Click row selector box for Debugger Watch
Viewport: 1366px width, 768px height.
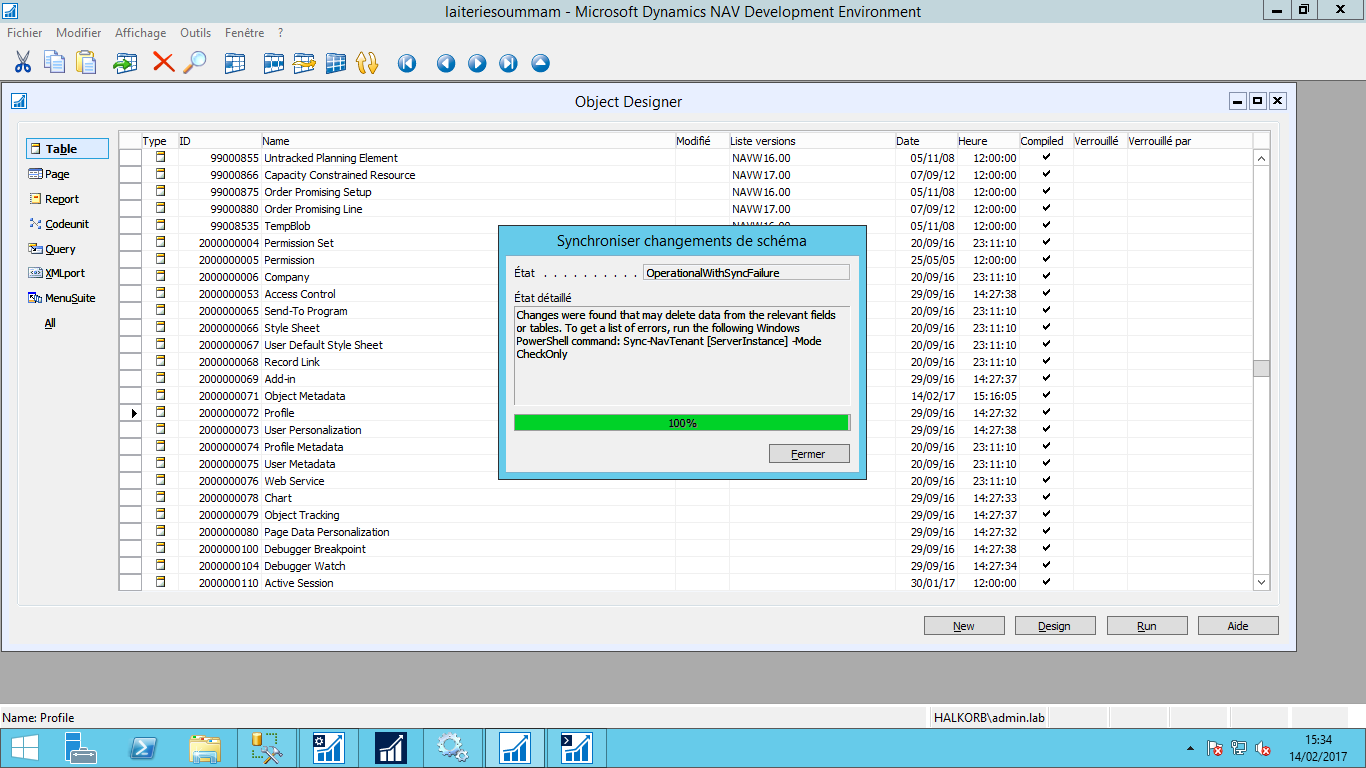130,566
